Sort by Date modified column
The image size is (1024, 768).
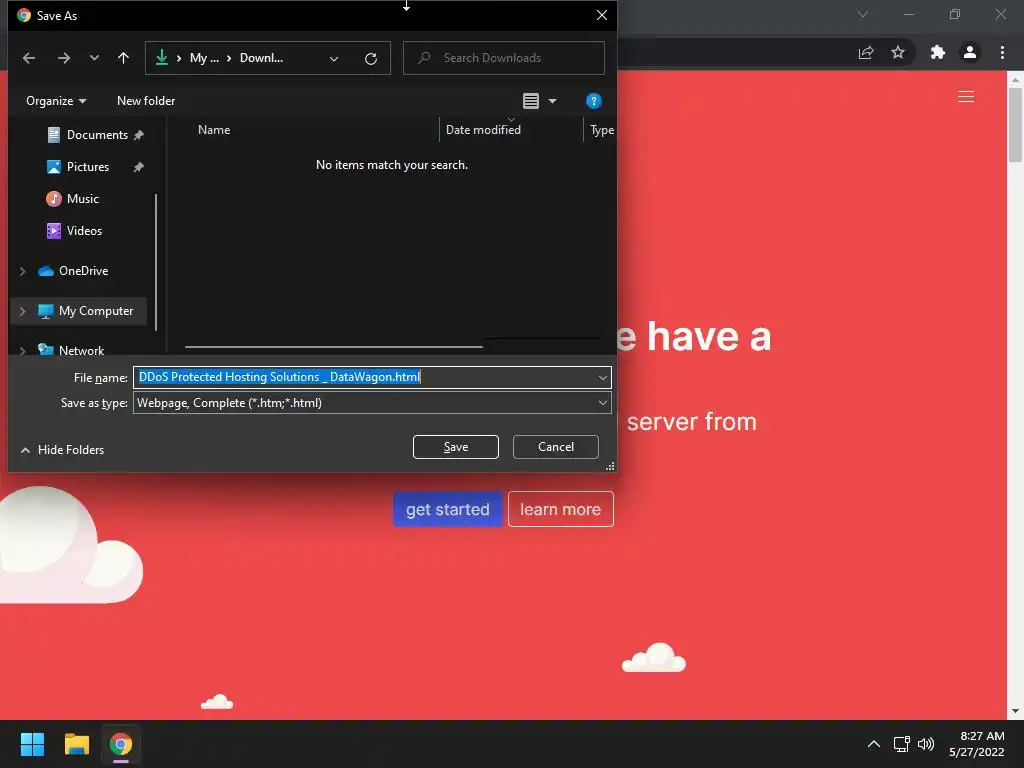483,130
